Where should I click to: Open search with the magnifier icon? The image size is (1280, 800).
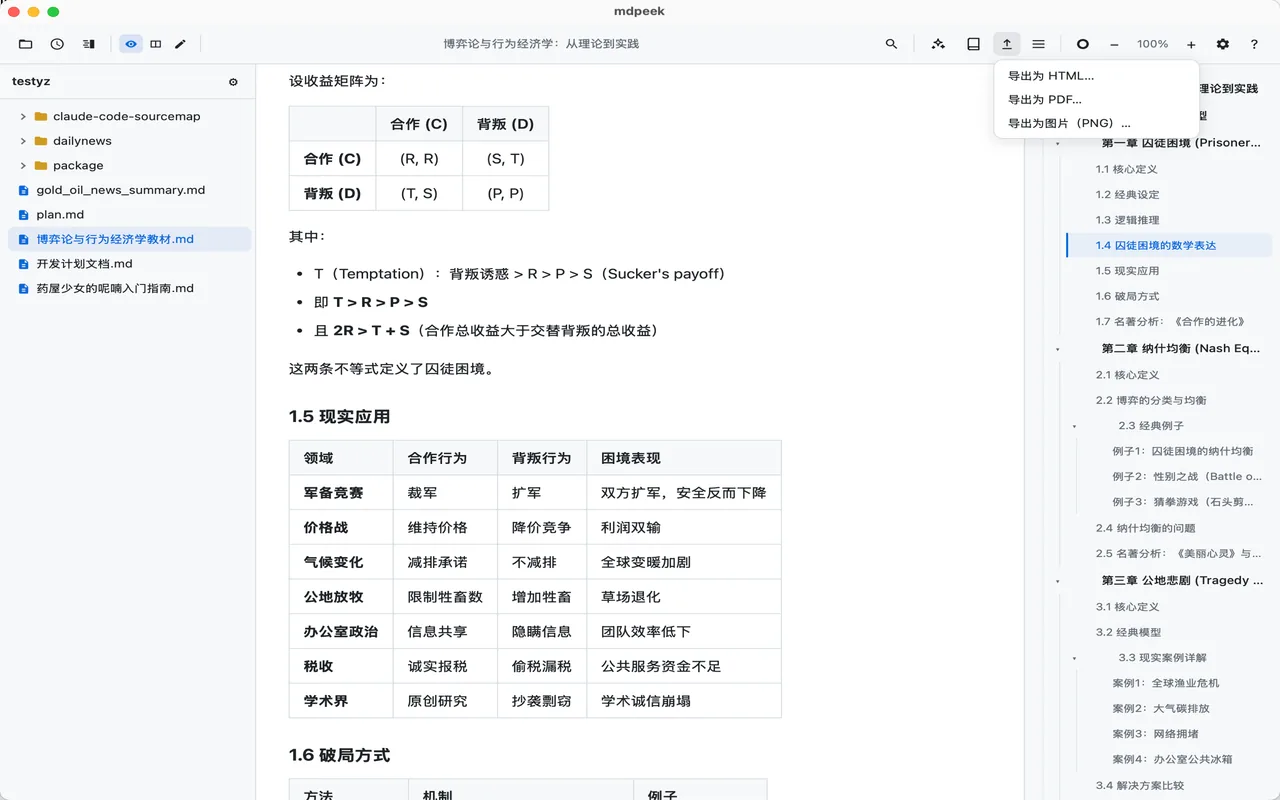pos(891,44)
